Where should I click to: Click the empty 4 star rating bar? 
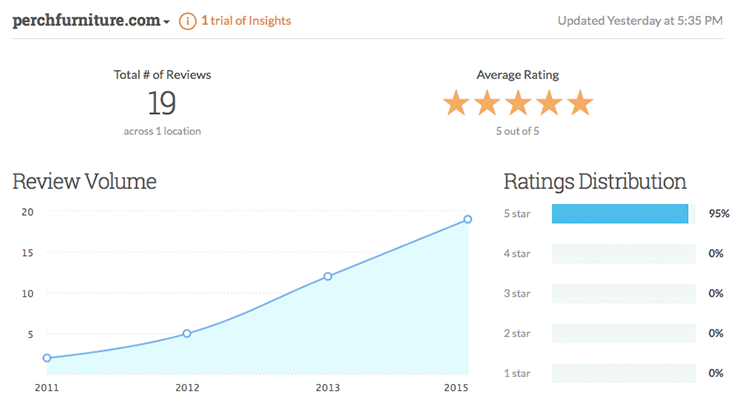click(623, 254)
